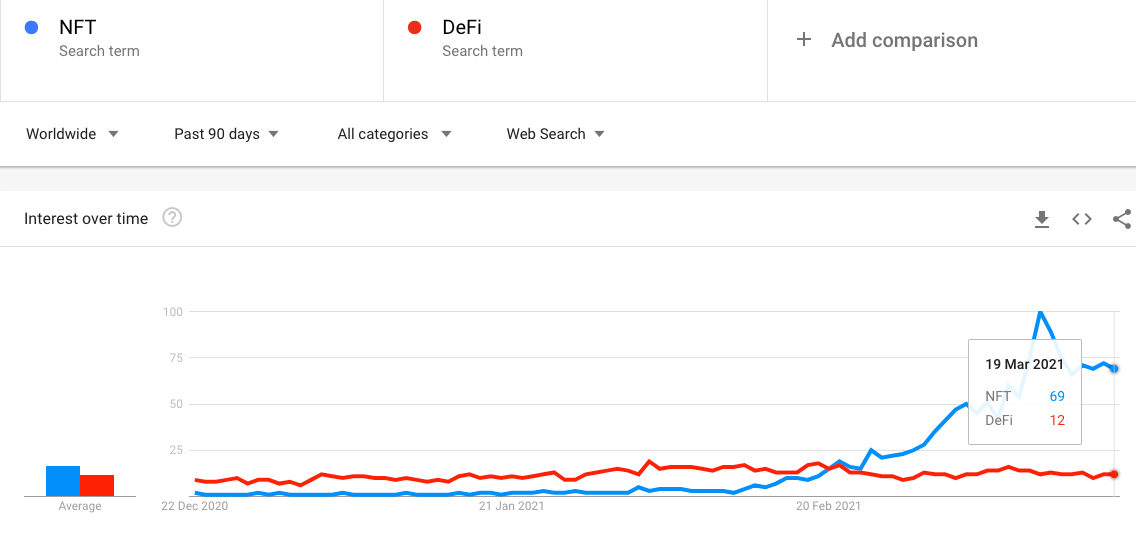Screen dimensions: 1136x537
Task: Open the Interest over time help icon
Action: 172,217
